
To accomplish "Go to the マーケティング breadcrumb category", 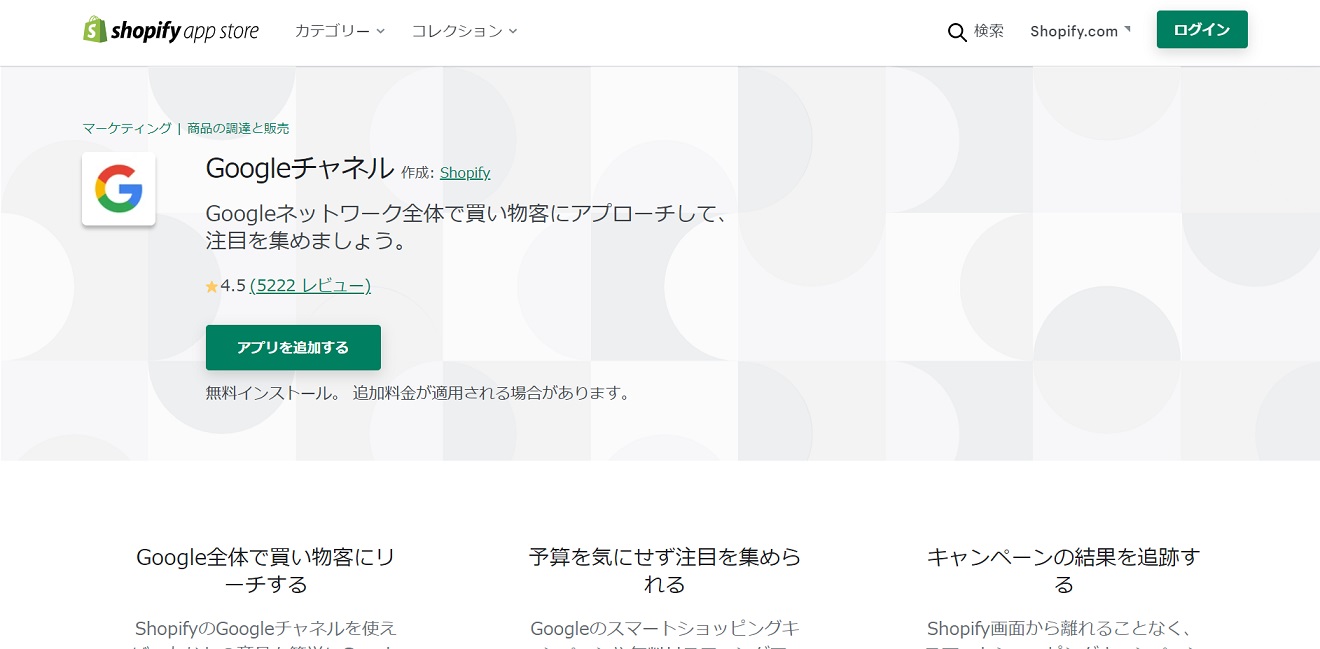I will tap(127, 128).
